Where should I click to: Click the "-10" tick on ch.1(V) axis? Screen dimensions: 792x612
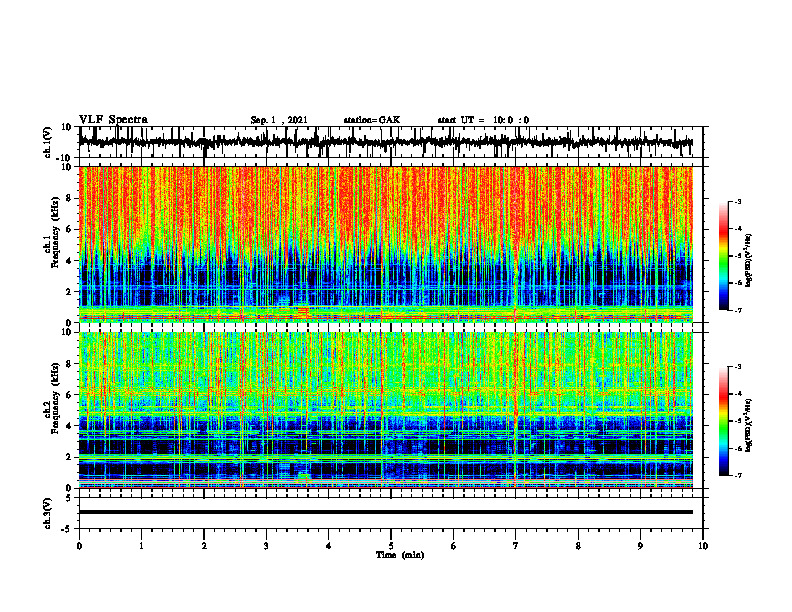[65, 158]
